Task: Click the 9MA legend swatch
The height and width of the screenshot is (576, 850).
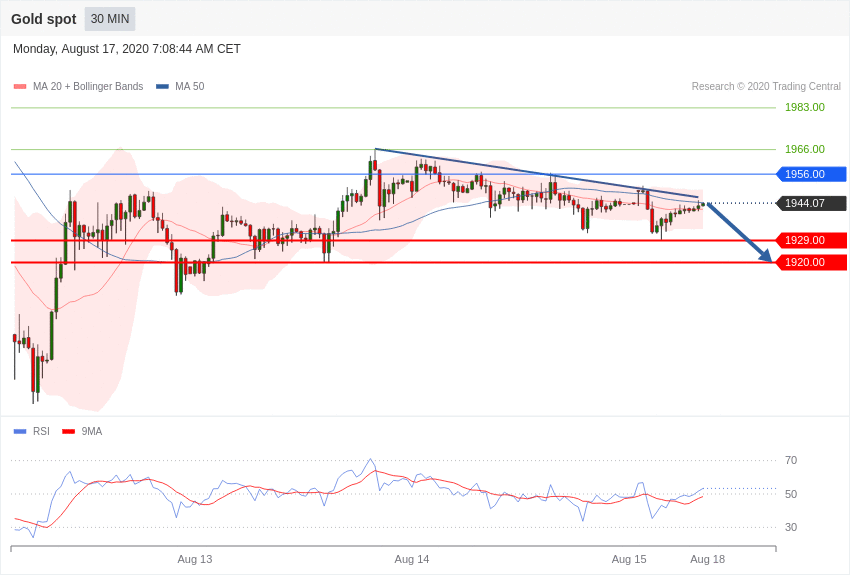Action: click(69, 432)
